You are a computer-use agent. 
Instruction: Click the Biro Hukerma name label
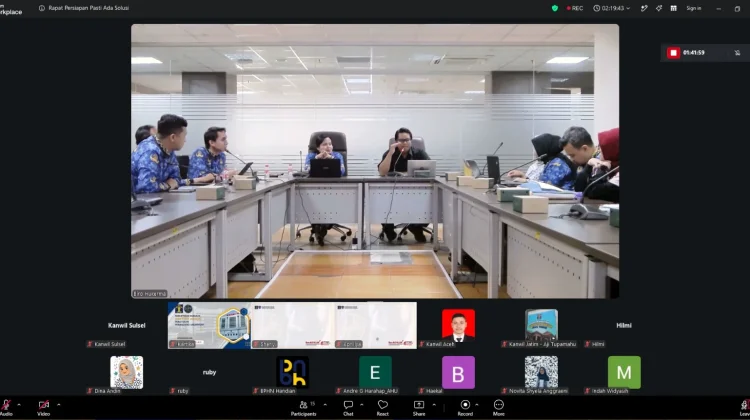tap(150, 294)
